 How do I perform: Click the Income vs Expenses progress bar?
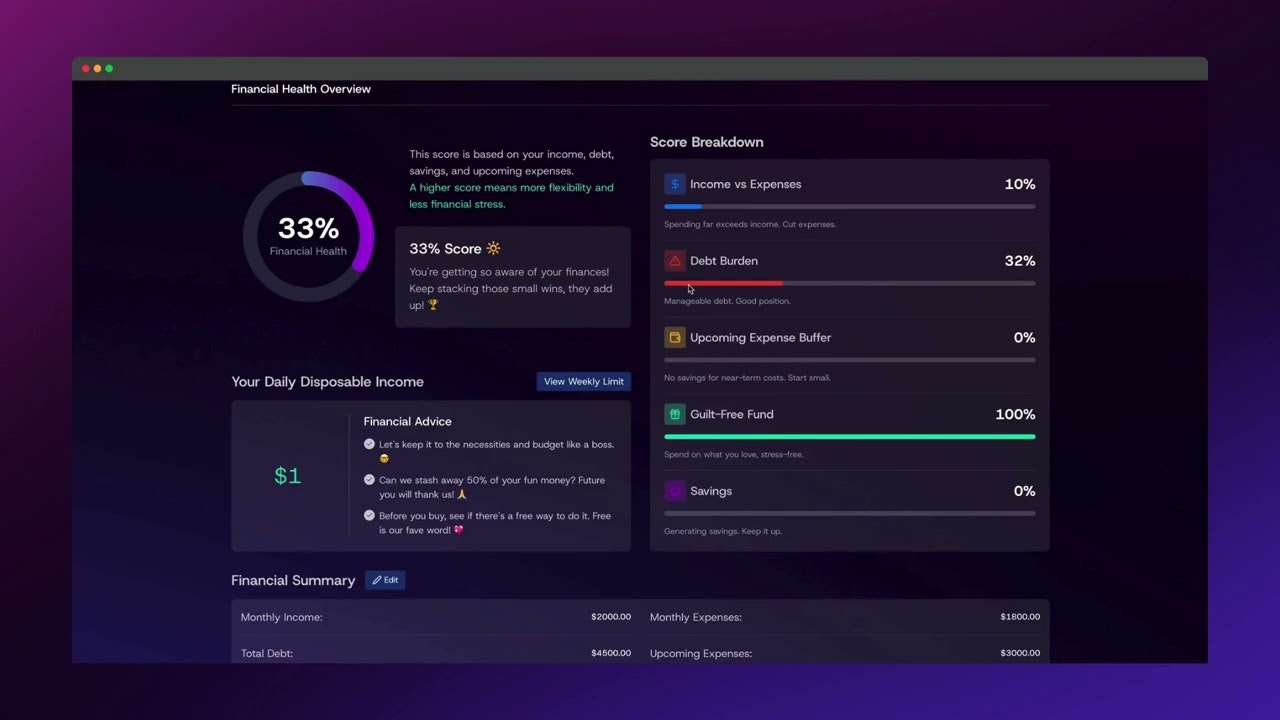pyautogui.click(x=850, y=207)
